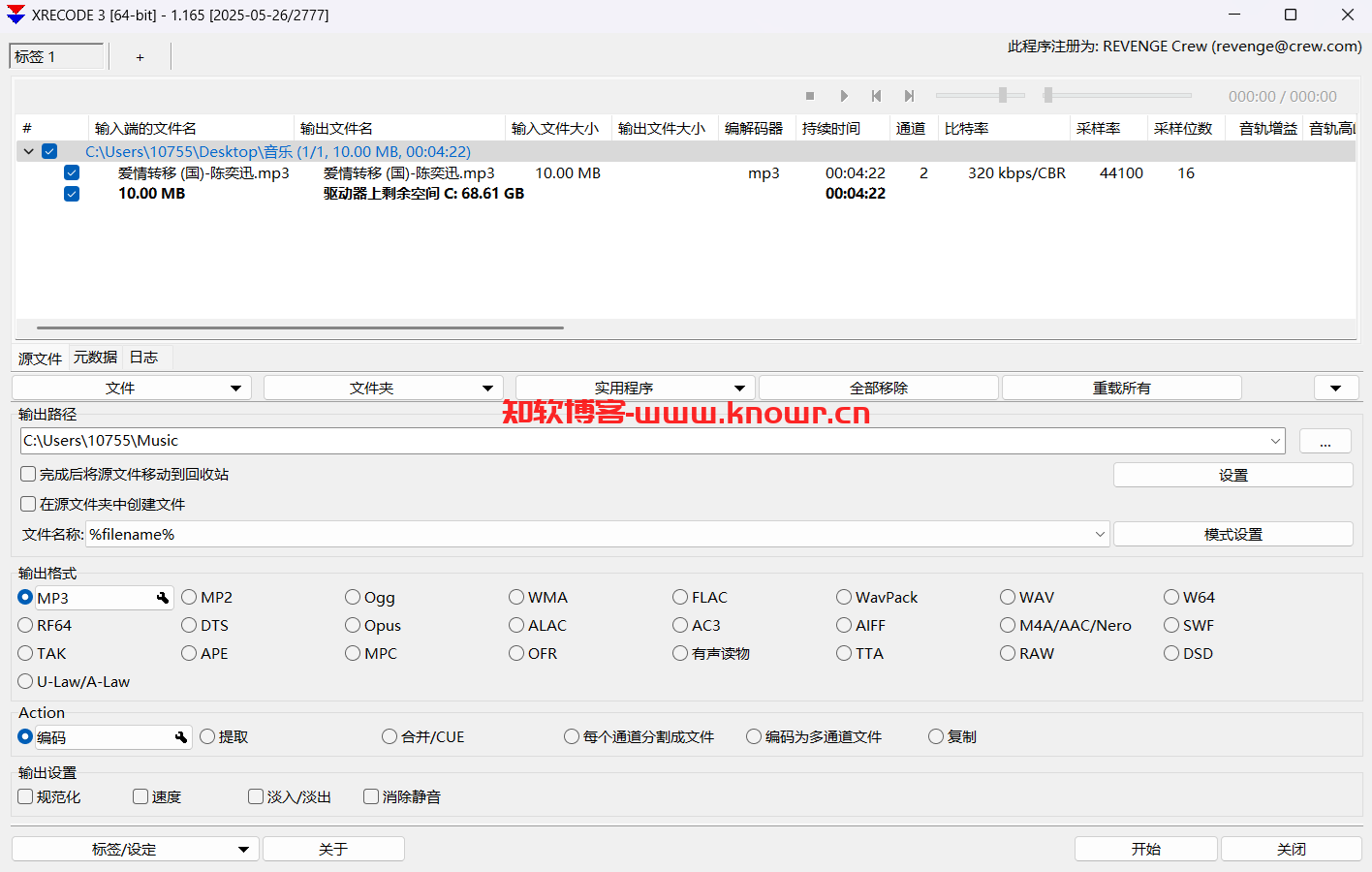This screenshot has width=1372, height=872.
Task: Uncheck the 爱情转移 mp3 file checkbox
Action: (x=72, y=172)
